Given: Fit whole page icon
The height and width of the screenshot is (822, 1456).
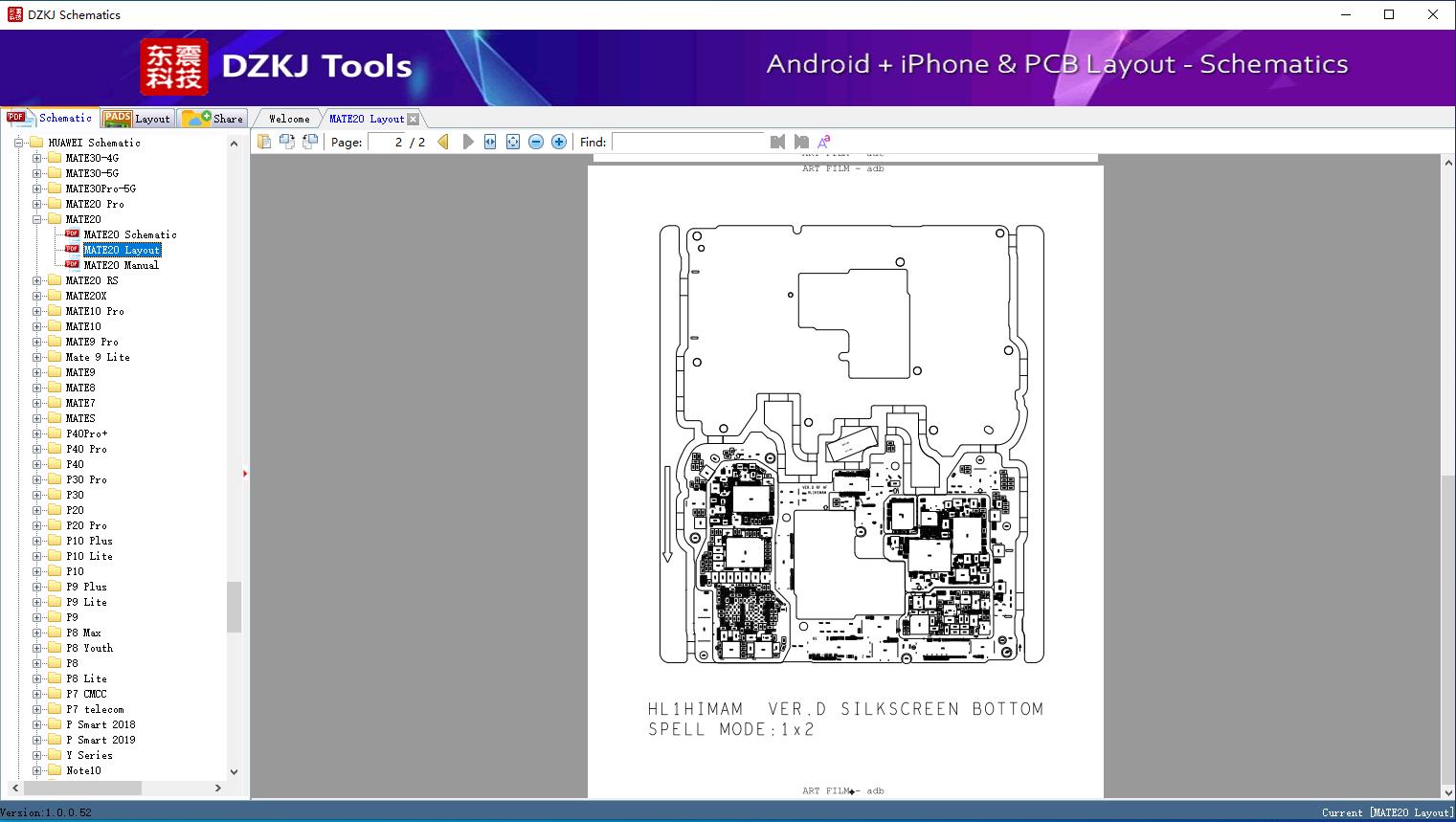Looking at the screenshot, I should 513,142.
